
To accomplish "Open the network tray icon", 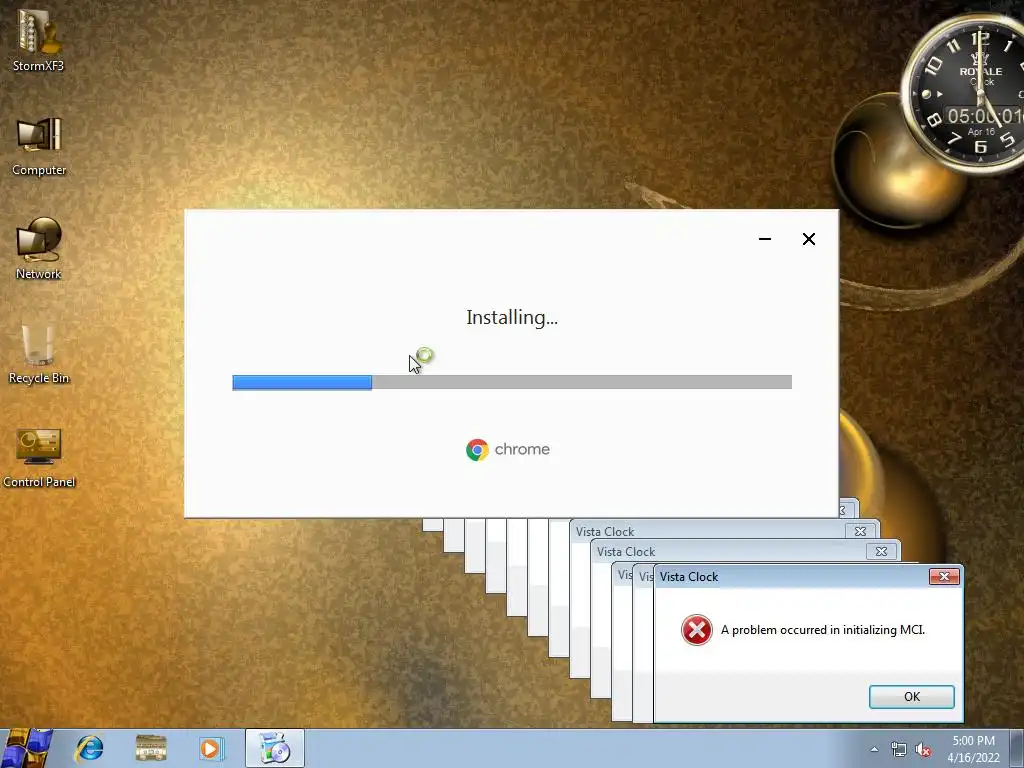I will click(x=899, y=750).
